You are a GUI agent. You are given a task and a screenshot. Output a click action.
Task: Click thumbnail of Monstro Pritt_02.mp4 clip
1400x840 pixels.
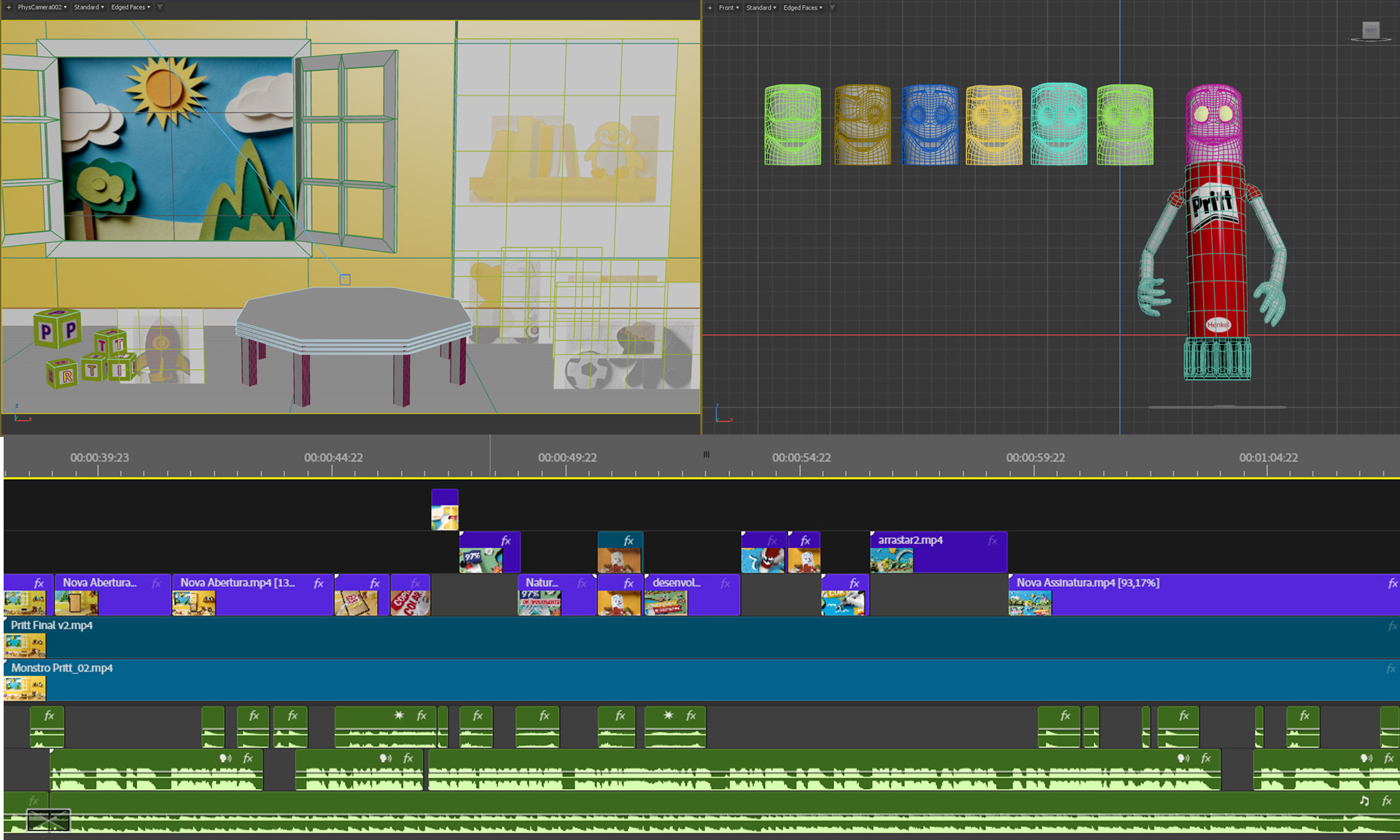[x=25, y=688]
